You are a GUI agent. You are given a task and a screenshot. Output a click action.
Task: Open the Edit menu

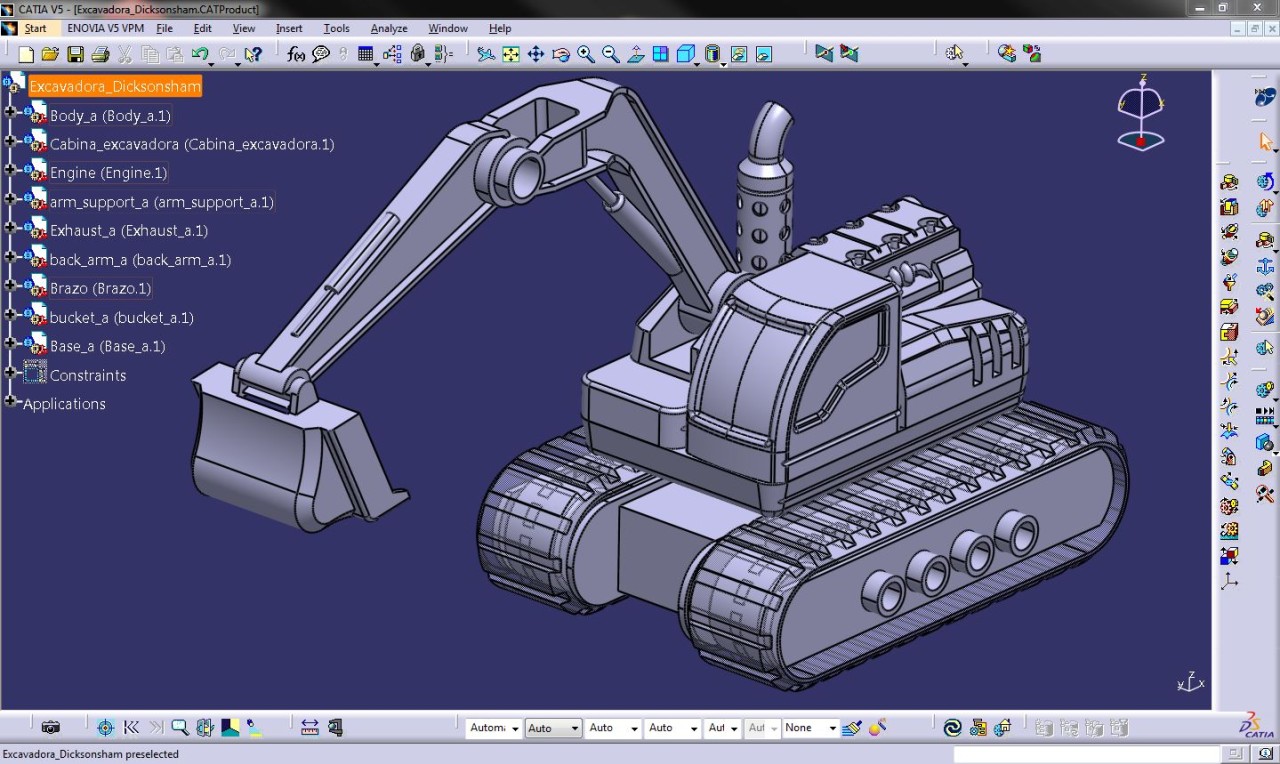203,28
